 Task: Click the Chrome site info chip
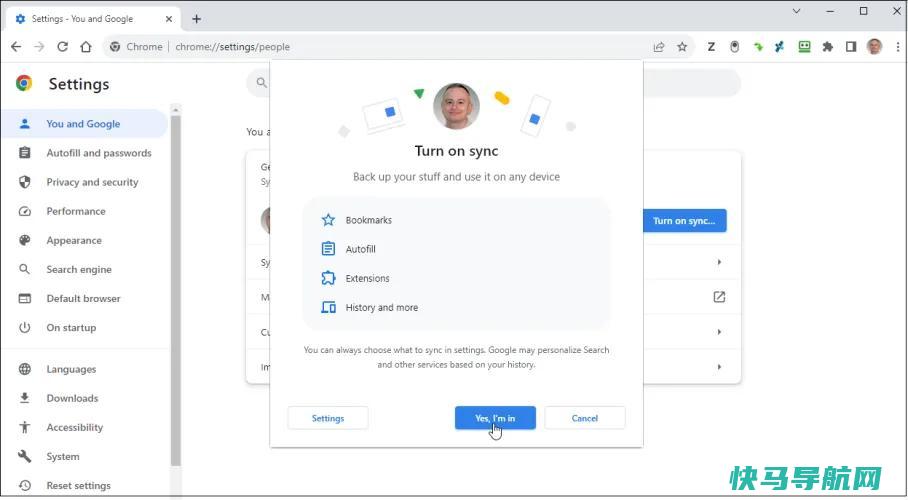pyautogui.click(x=137, y=47)
